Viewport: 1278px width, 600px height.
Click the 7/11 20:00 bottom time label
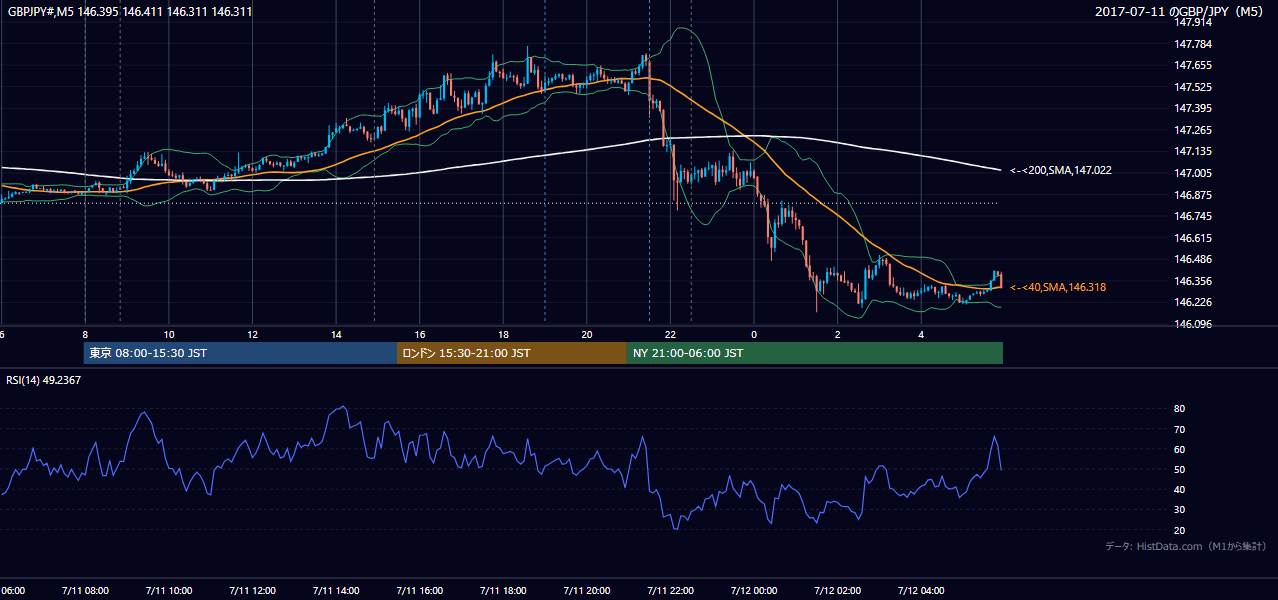click(586, 590)
